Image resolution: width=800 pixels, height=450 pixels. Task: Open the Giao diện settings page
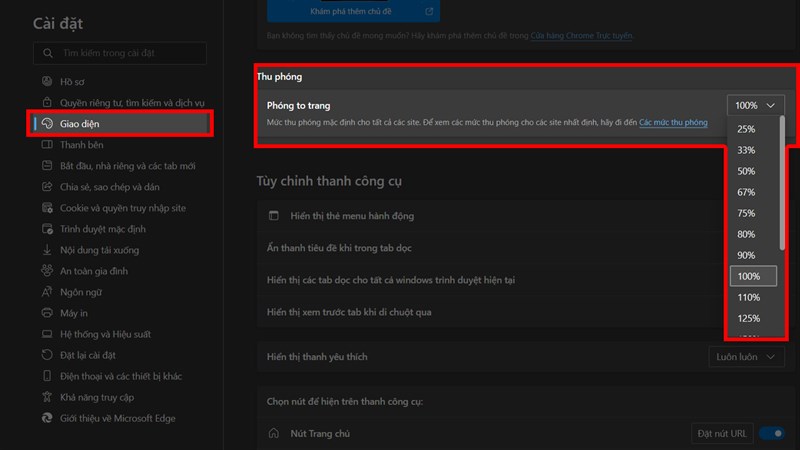pyautogui.click(x=120, y=123)
